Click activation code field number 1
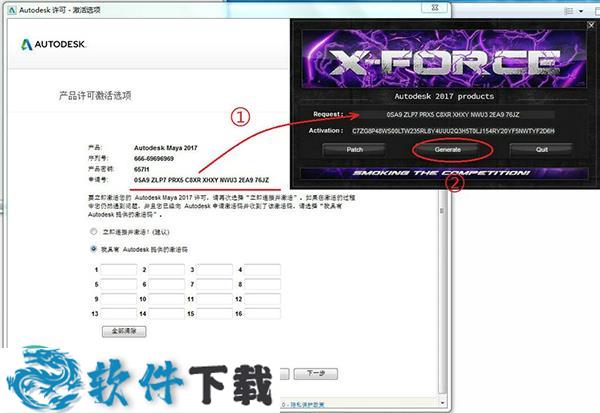Viewport: 600px width, 413px height. pyautogui.click(x=119, y=269)
